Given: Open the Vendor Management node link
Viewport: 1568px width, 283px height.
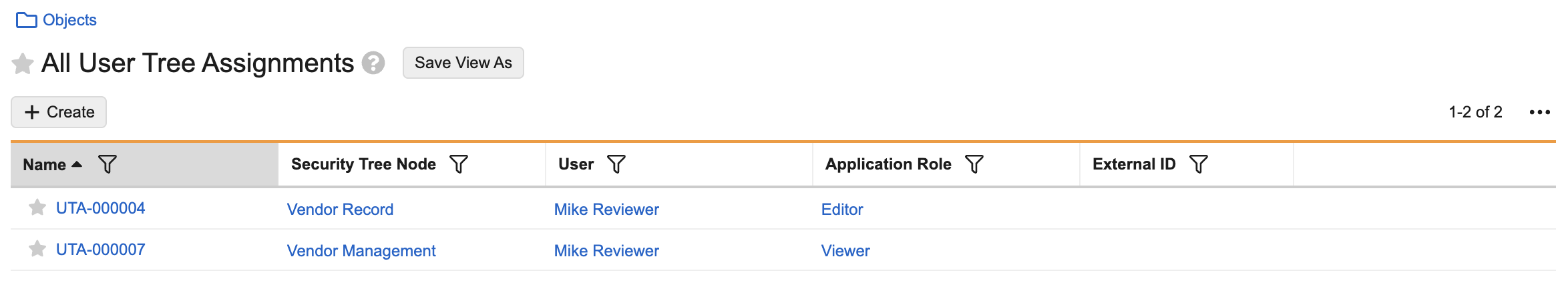Looking at the screenshot, I should (361, 251).
